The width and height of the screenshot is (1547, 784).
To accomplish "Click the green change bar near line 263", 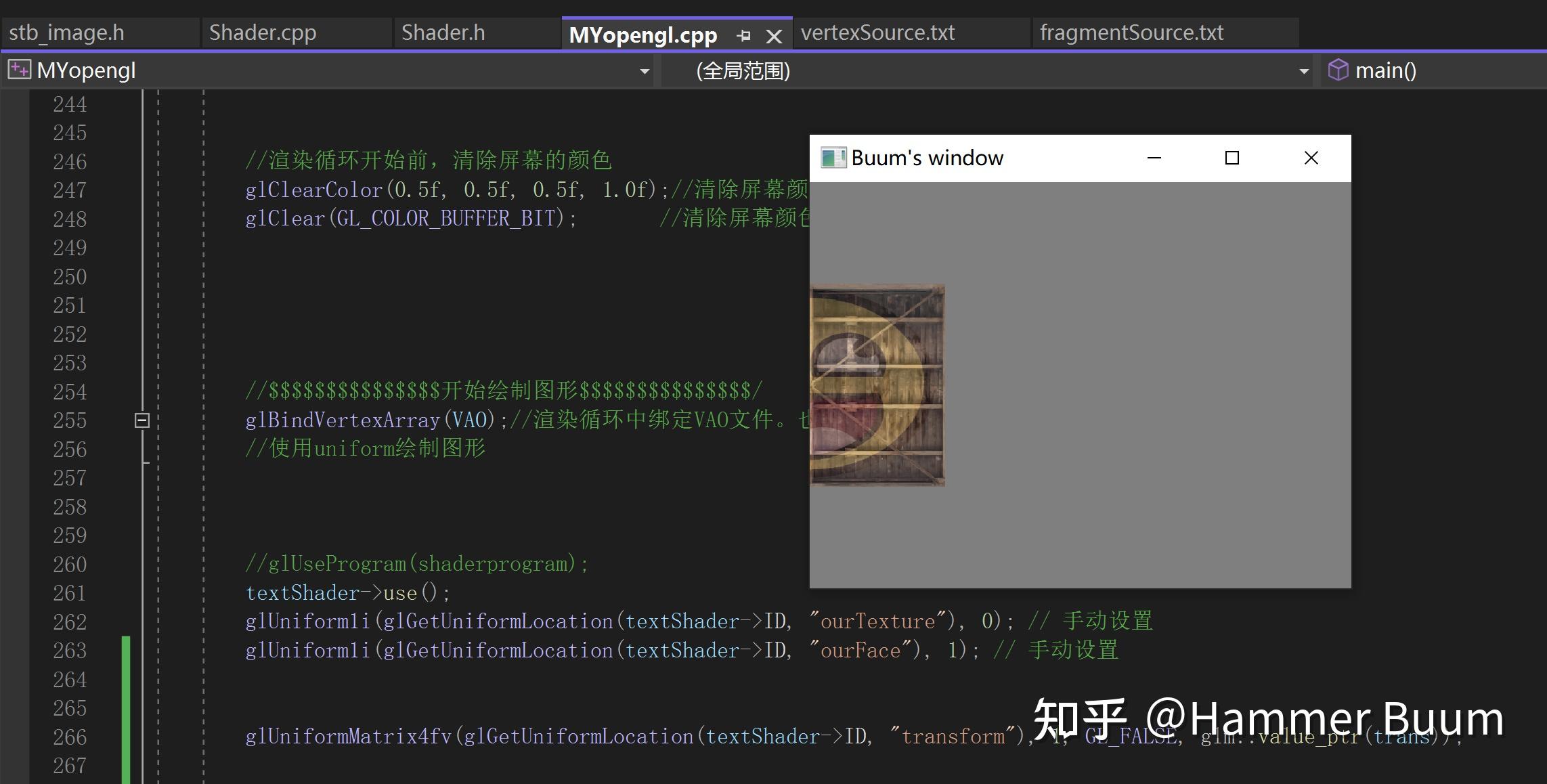I will (126, 650).
